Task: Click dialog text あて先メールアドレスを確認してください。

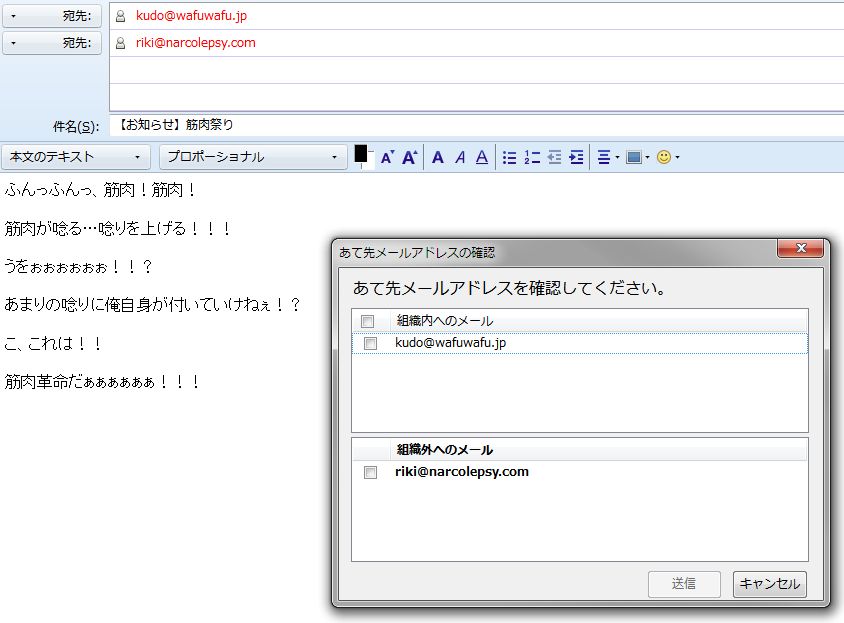Action: click(x=509, y=288)
